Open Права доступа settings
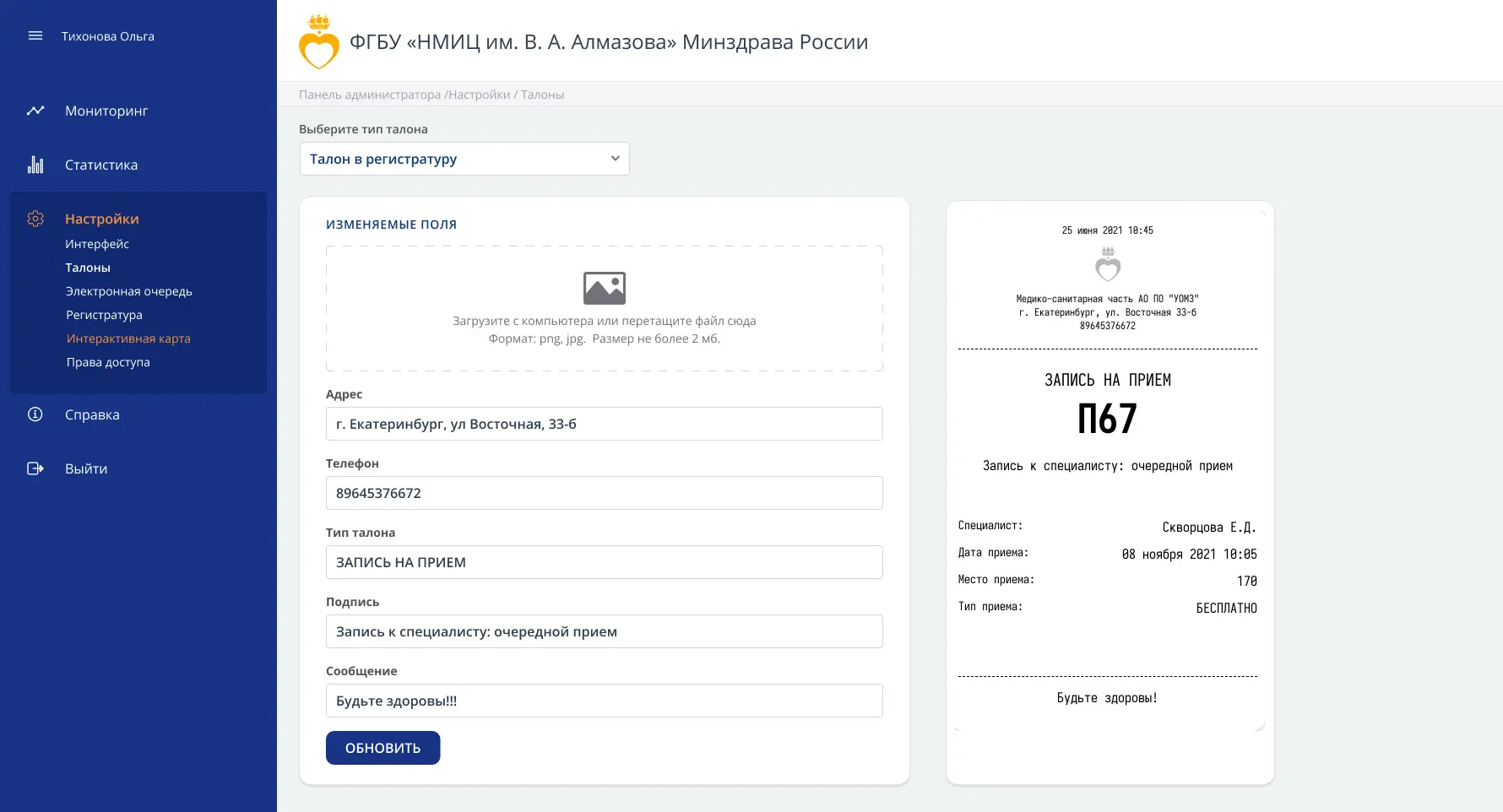Viewport: 1503px width, 812px height. coord(108,362)
